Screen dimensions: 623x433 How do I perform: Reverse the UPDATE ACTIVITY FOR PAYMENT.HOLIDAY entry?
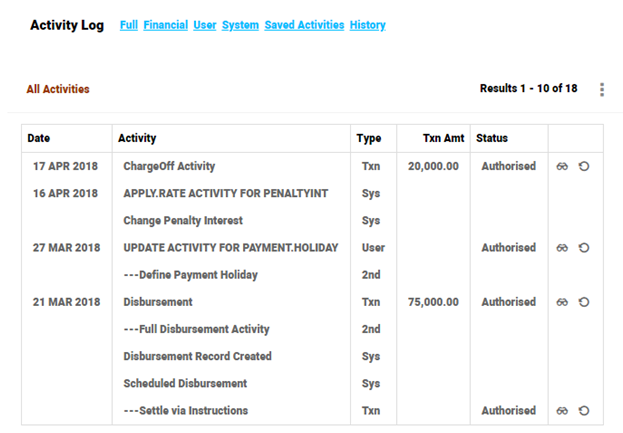(584, 247)
